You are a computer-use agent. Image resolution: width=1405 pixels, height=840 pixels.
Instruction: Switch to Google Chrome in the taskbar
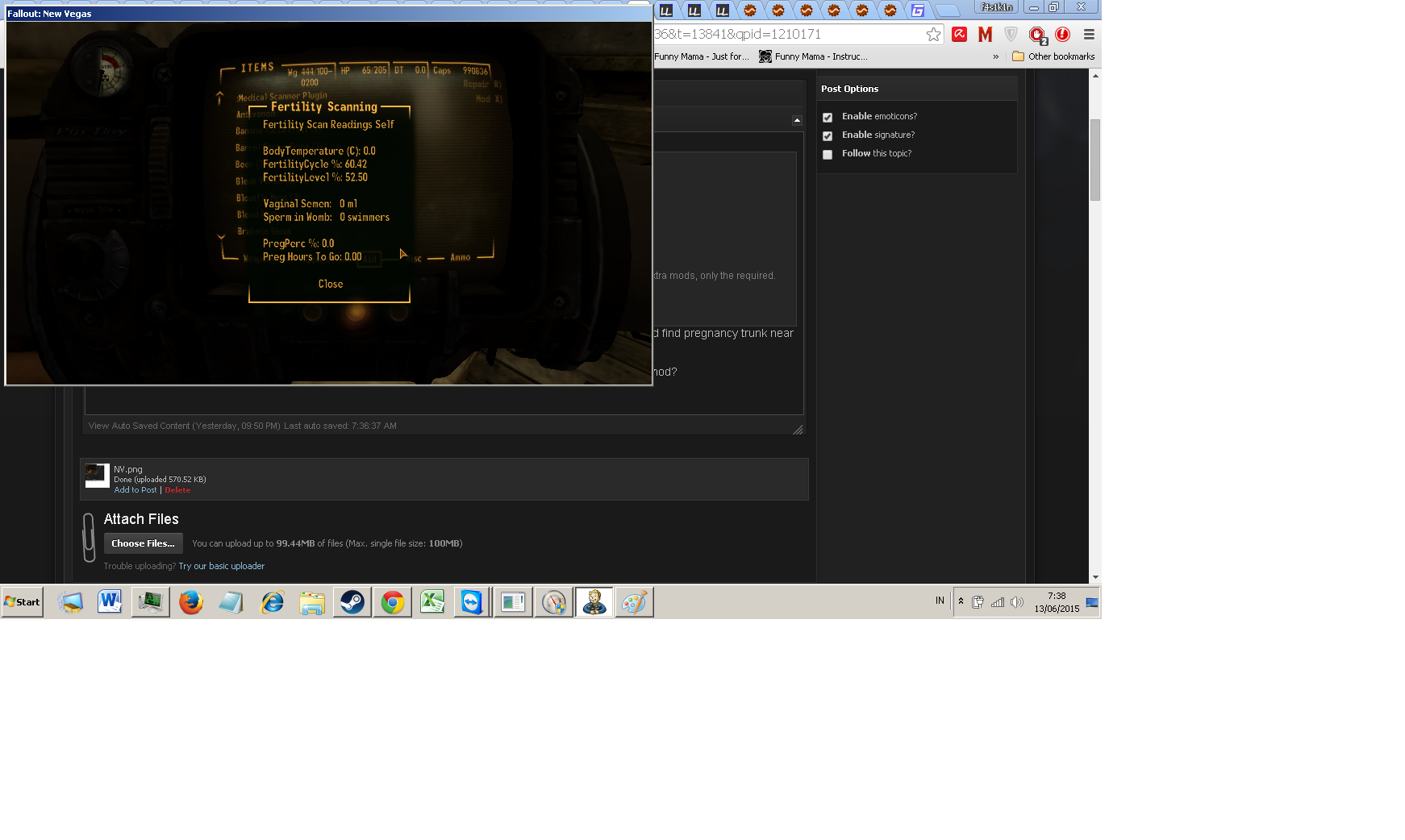[393, 602]
